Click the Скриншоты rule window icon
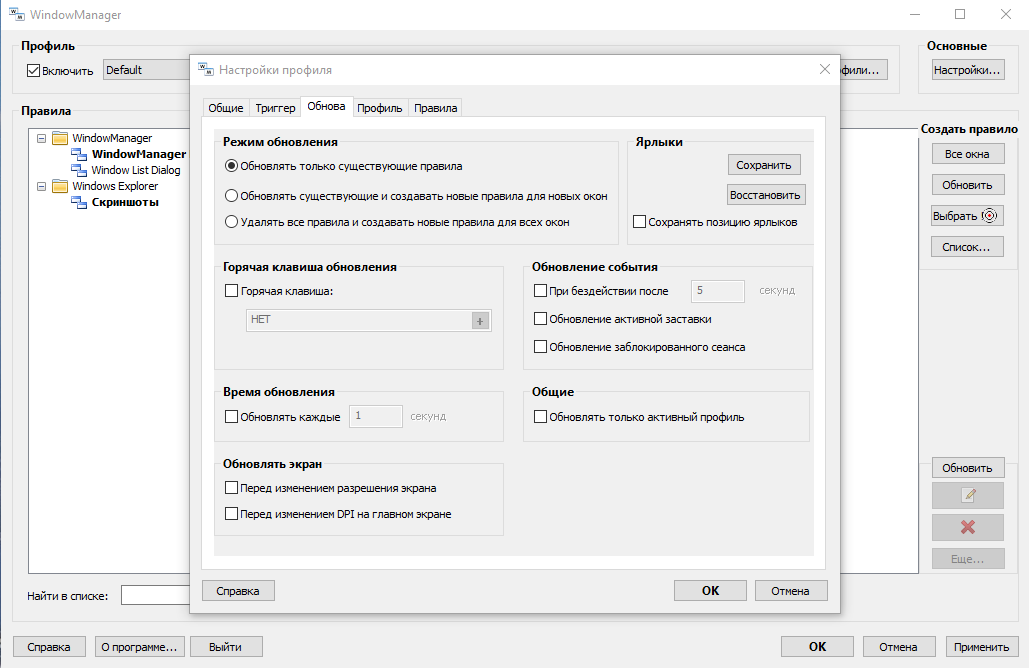1029x668 pixels. (79, 203)
